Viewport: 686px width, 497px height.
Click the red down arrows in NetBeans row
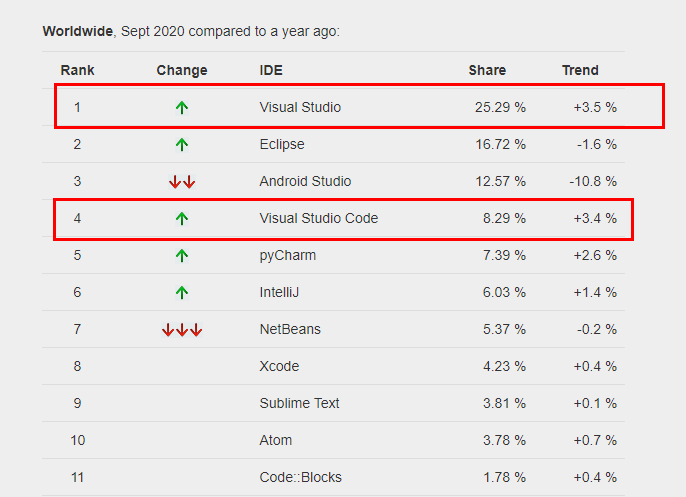pyautogui.click(x=182, y=329)
